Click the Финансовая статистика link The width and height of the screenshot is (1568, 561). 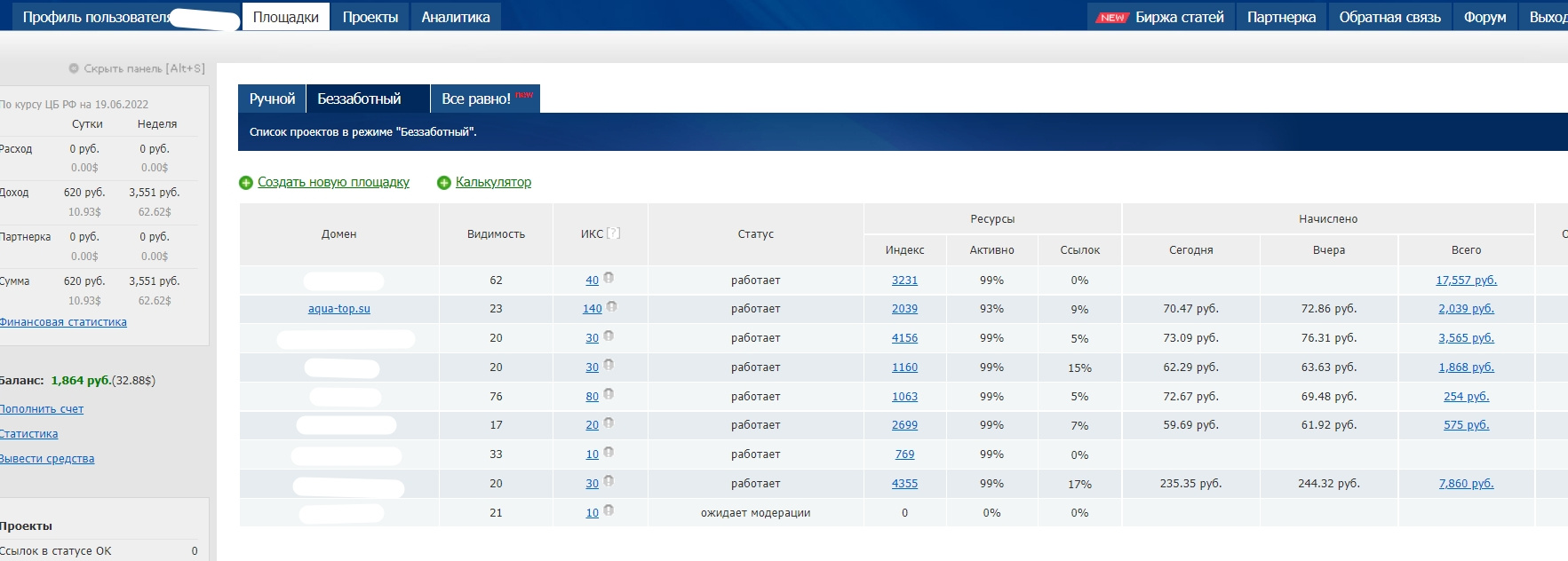(63, 322)
